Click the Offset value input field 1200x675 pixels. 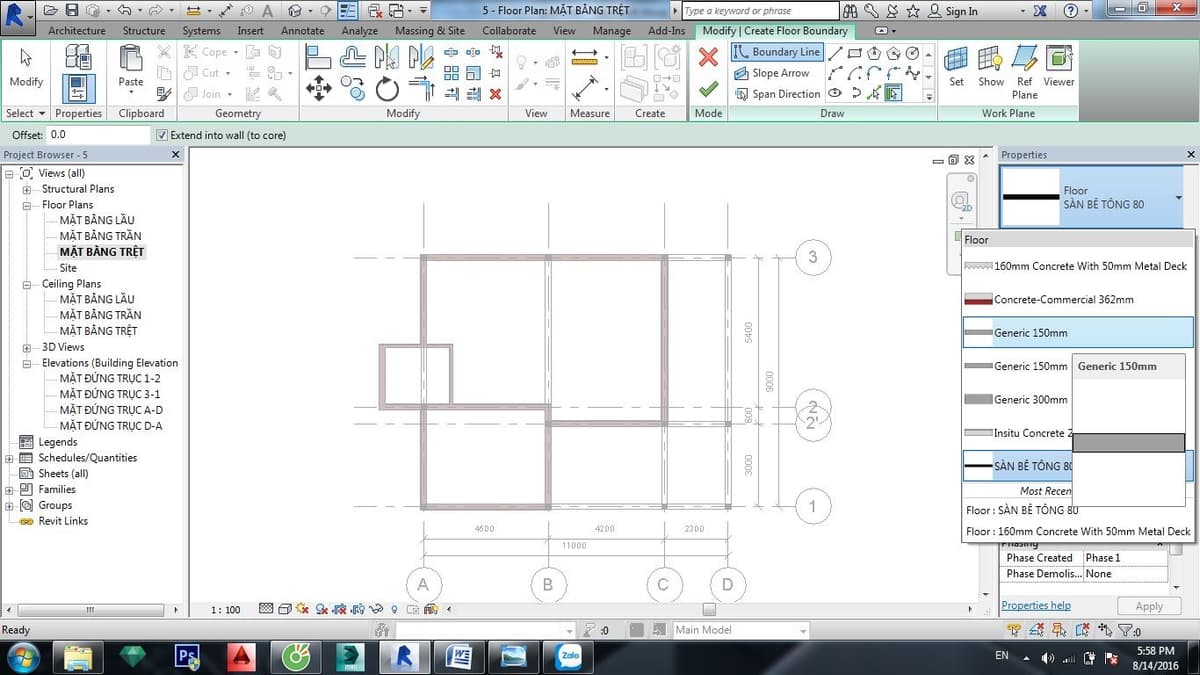point(97,134)
